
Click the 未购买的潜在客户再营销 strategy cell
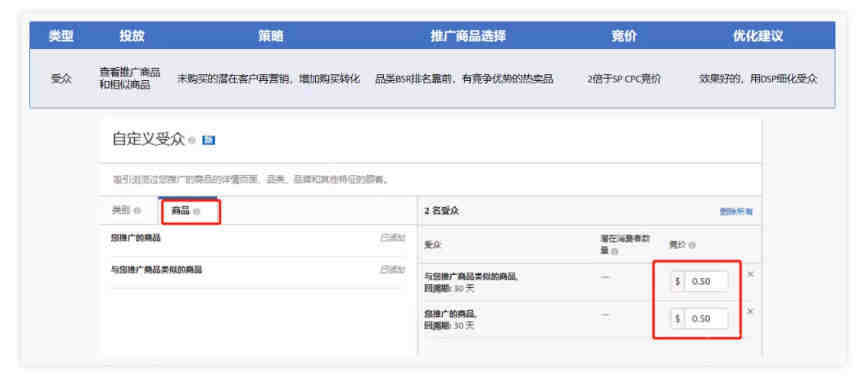click(268, 79)
